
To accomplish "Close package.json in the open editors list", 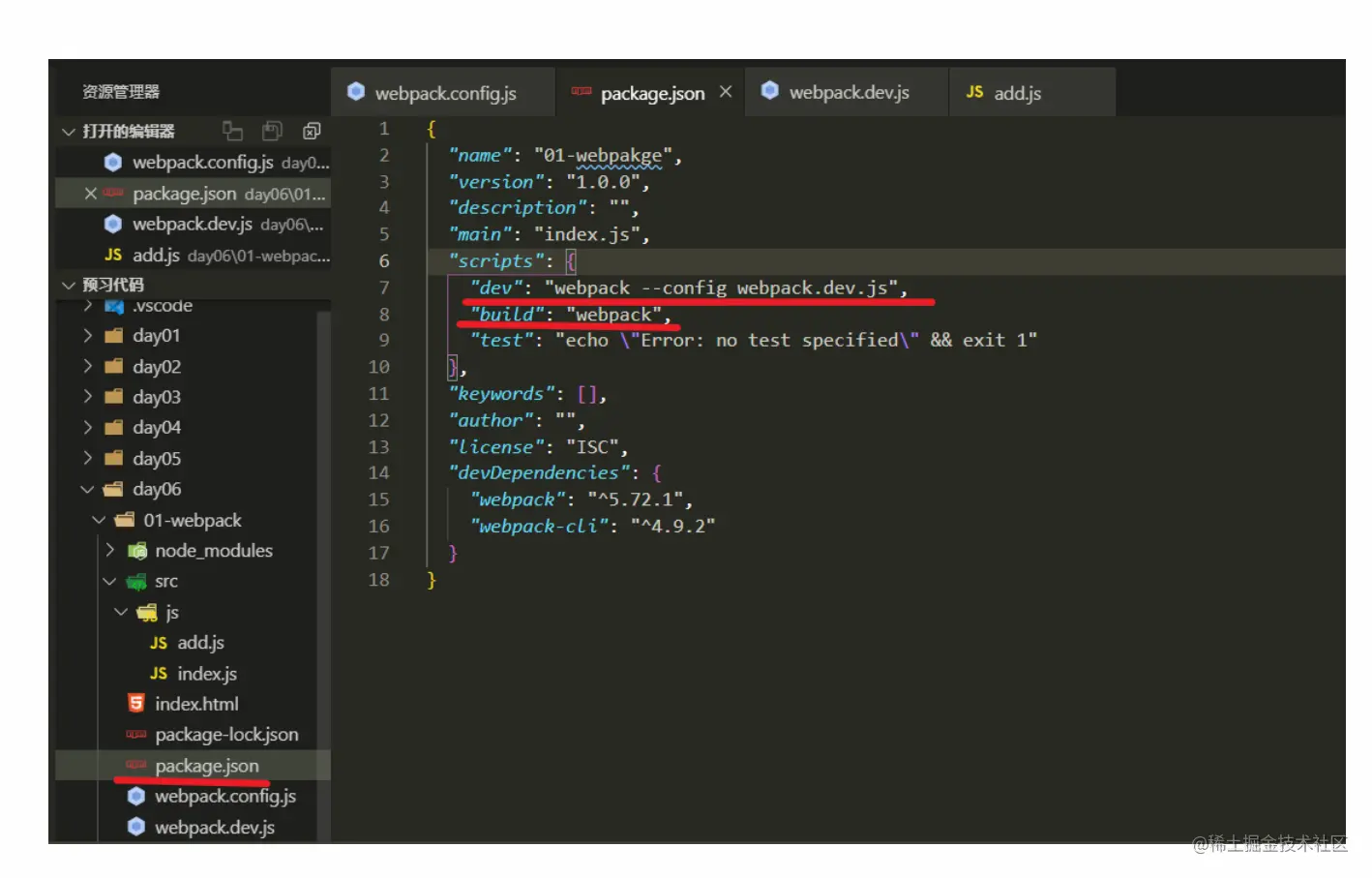I will click(91, 194).
